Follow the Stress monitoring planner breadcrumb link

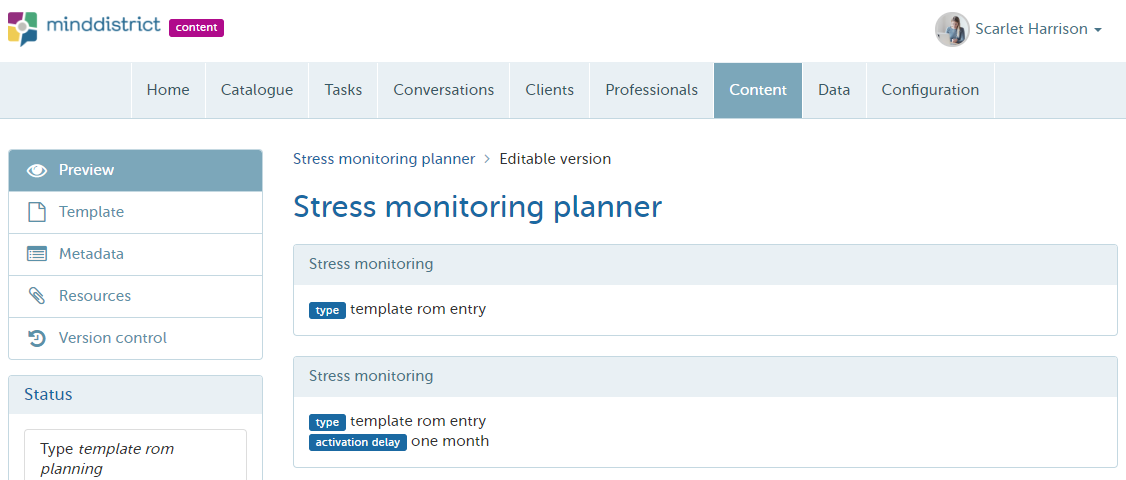[384, 159]
